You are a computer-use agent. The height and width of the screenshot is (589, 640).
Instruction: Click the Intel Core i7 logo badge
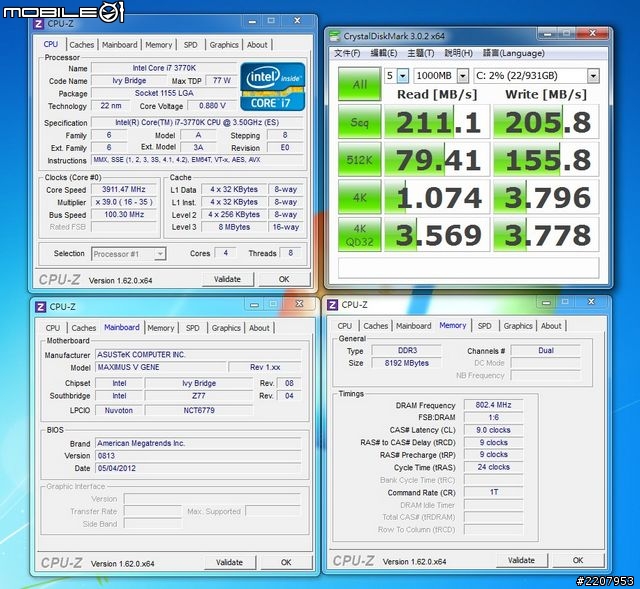(x=273, y=87)
